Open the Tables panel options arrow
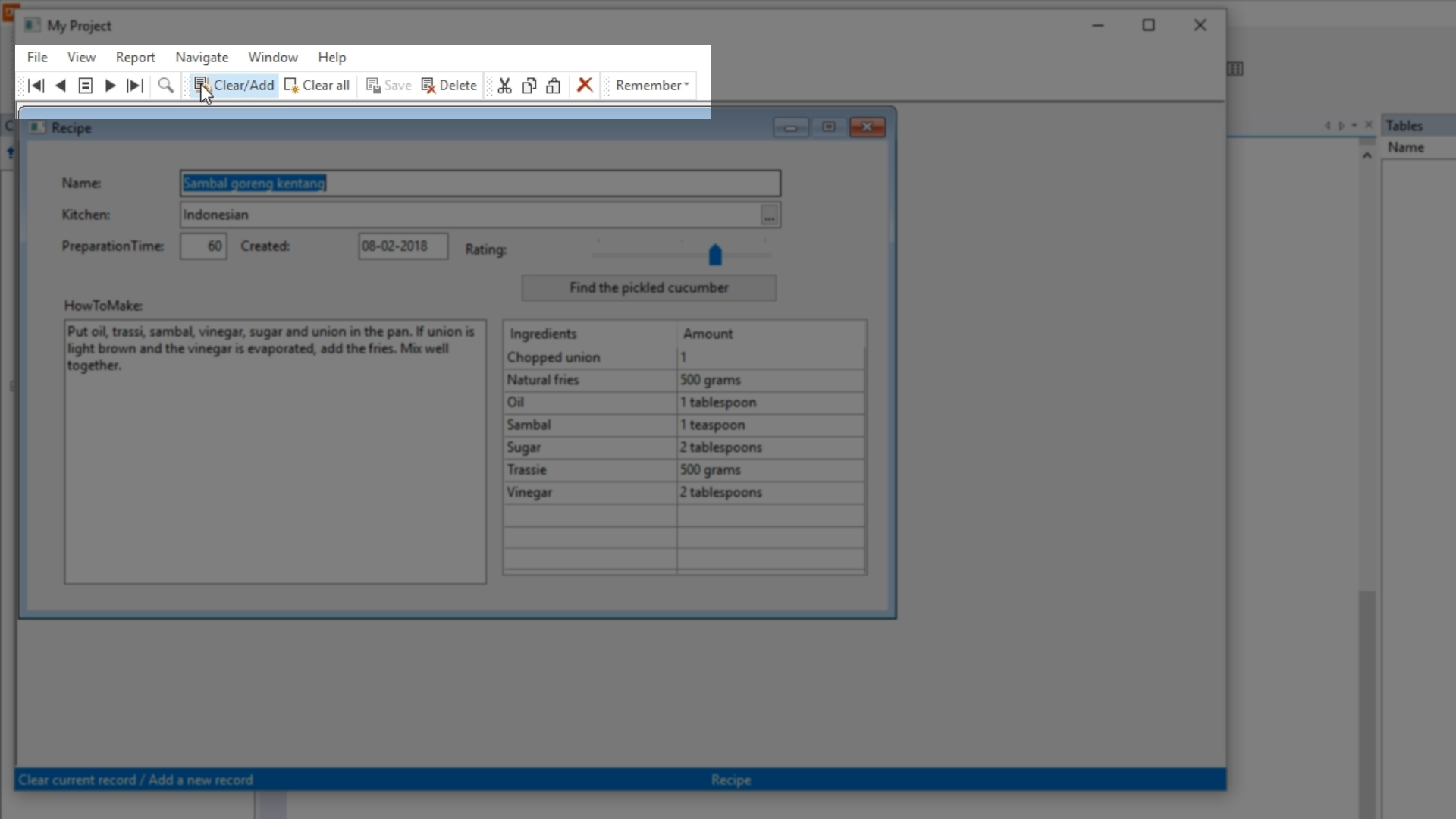The height and width of the screenshot is (819, 1456). (x=1354, y=125)
